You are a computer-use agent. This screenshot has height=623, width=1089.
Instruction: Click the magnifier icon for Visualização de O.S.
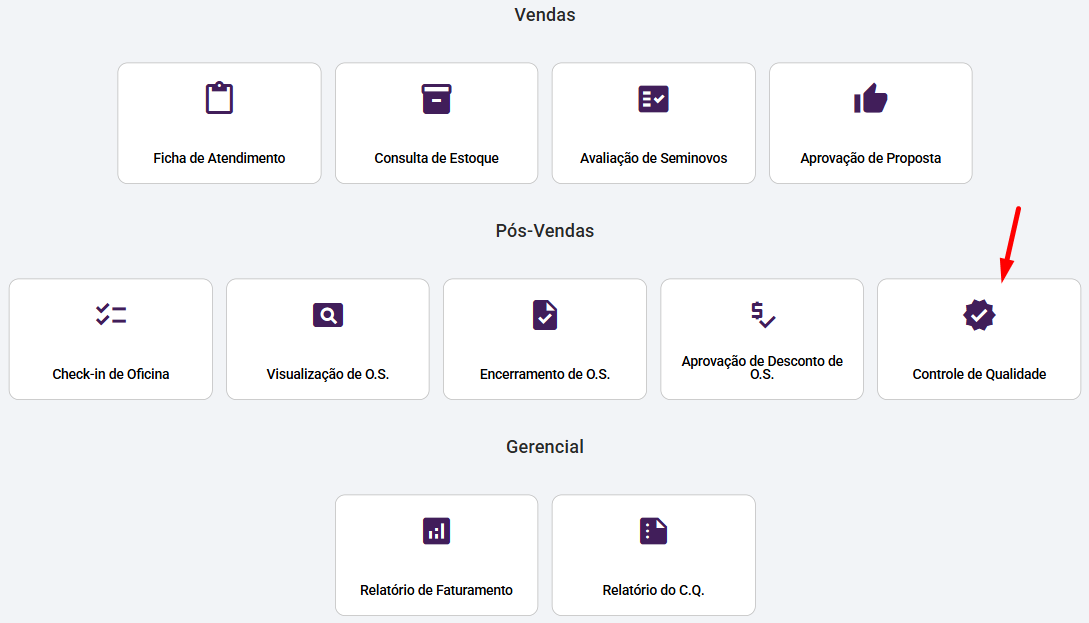(327, 315)
